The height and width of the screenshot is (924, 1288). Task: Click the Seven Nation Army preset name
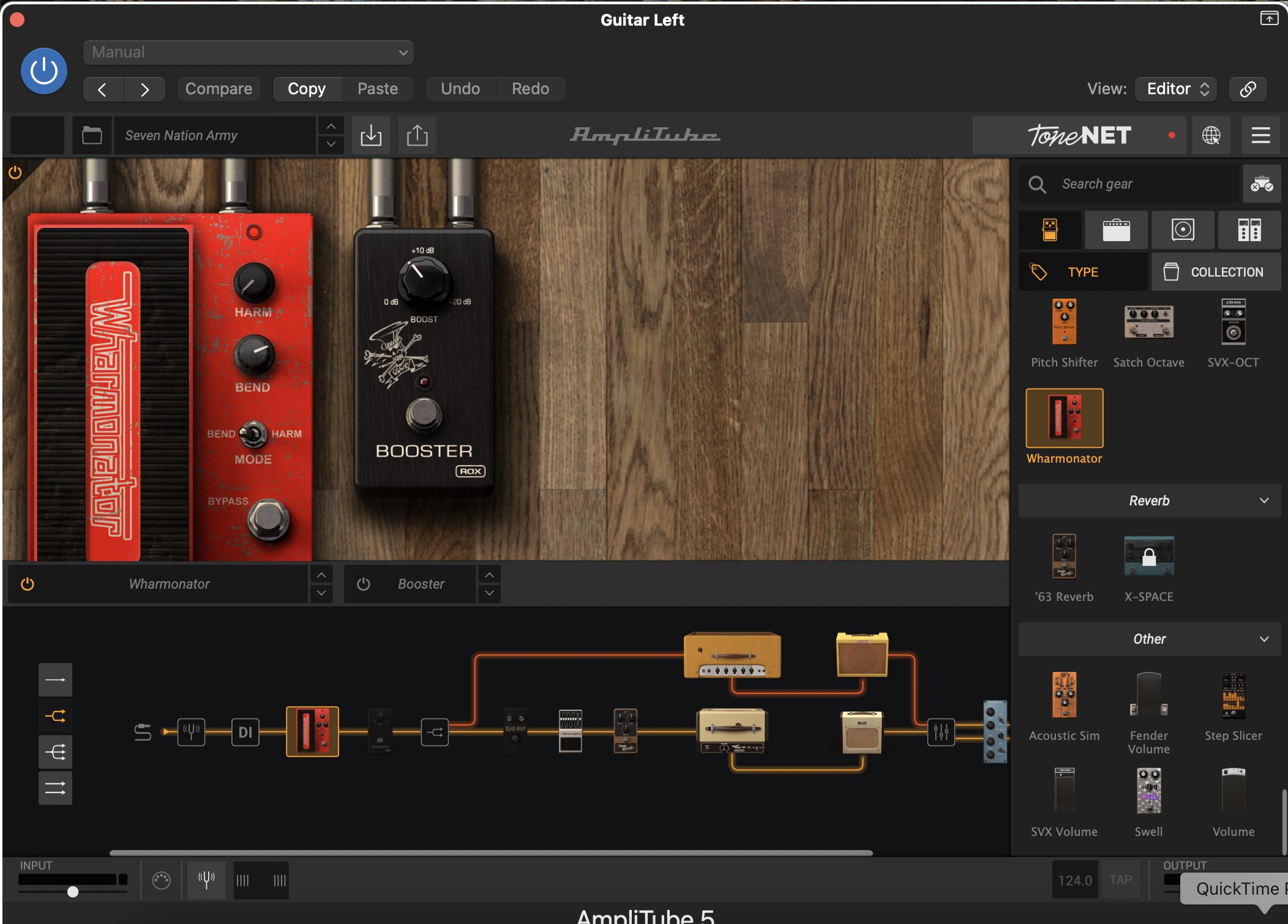(x=214, y=135)
